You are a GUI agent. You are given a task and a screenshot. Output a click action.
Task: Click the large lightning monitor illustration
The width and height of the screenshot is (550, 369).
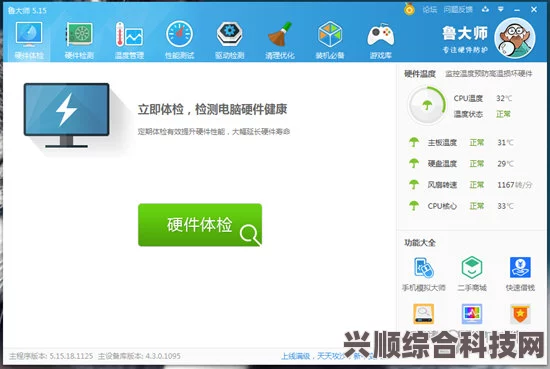(66, 115)
